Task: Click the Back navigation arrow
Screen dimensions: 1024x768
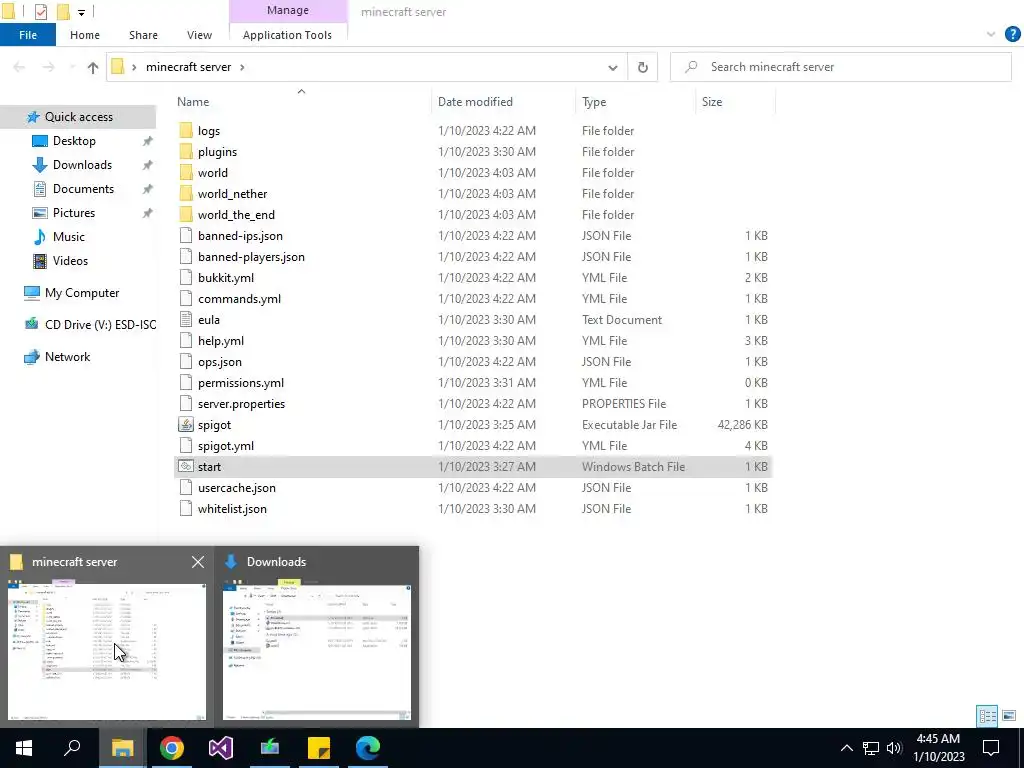Action: [19, 67]
